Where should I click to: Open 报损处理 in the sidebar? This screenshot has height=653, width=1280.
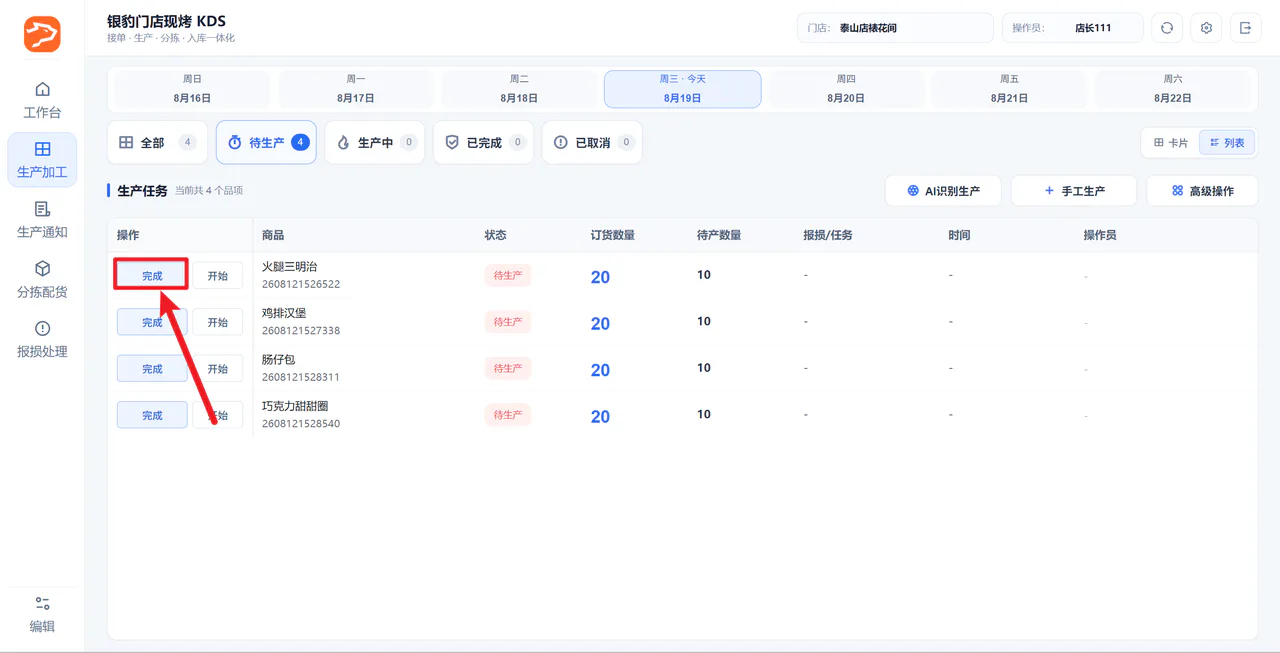coord(42,340)
